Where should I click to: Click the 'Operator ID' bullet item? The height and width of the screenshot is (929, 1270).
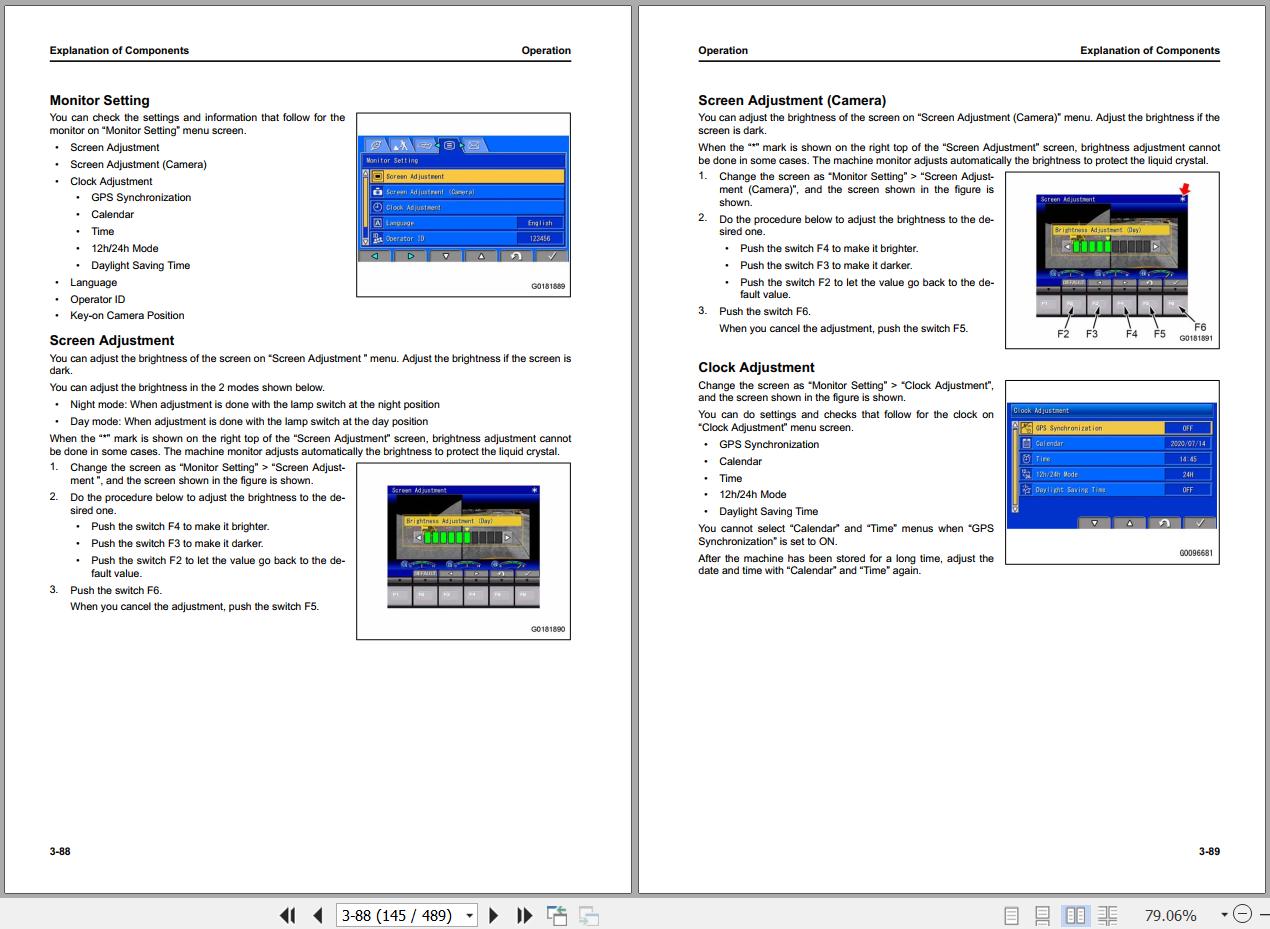(x=98, y=299)
